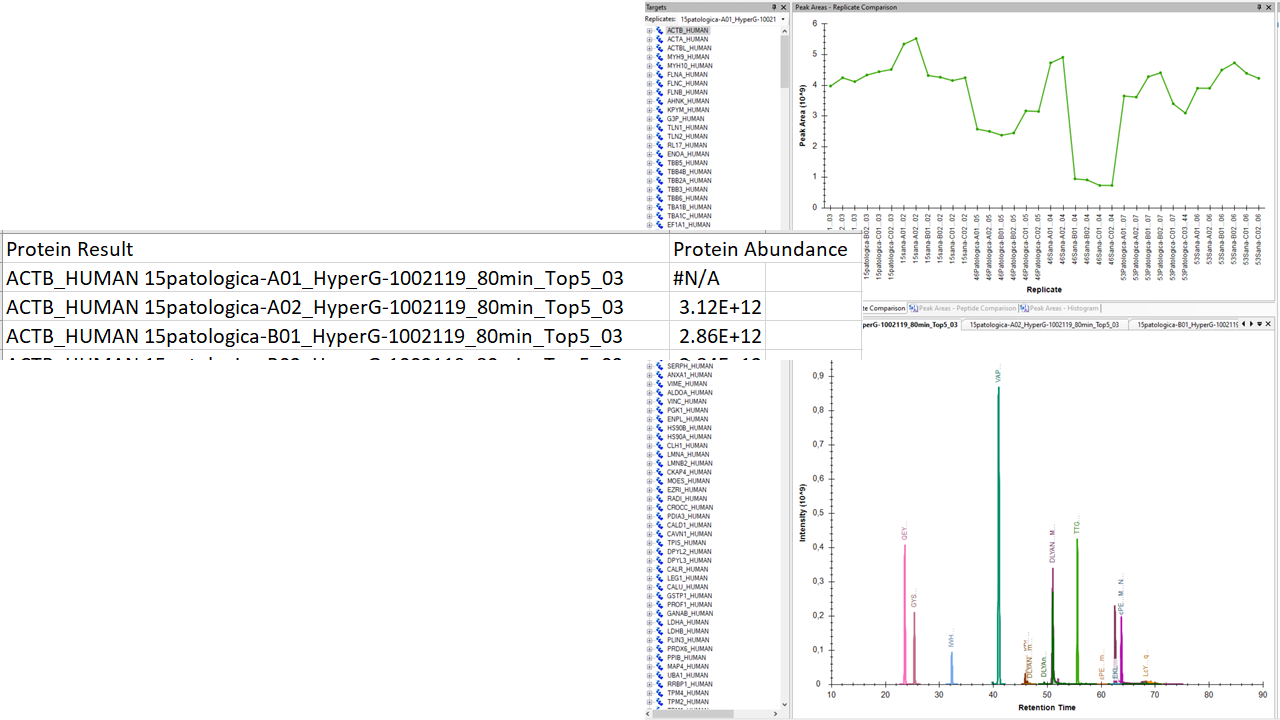1280x720 pixels.
Task: Click the protein icon next to ACTB_HUMAN
Action: (659, 31)
